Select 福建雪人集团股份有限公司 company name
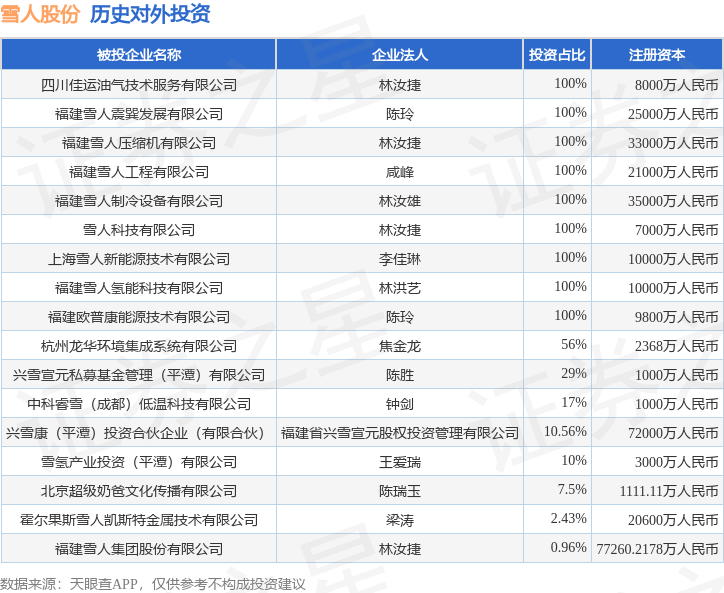 (x=139, y=549)
